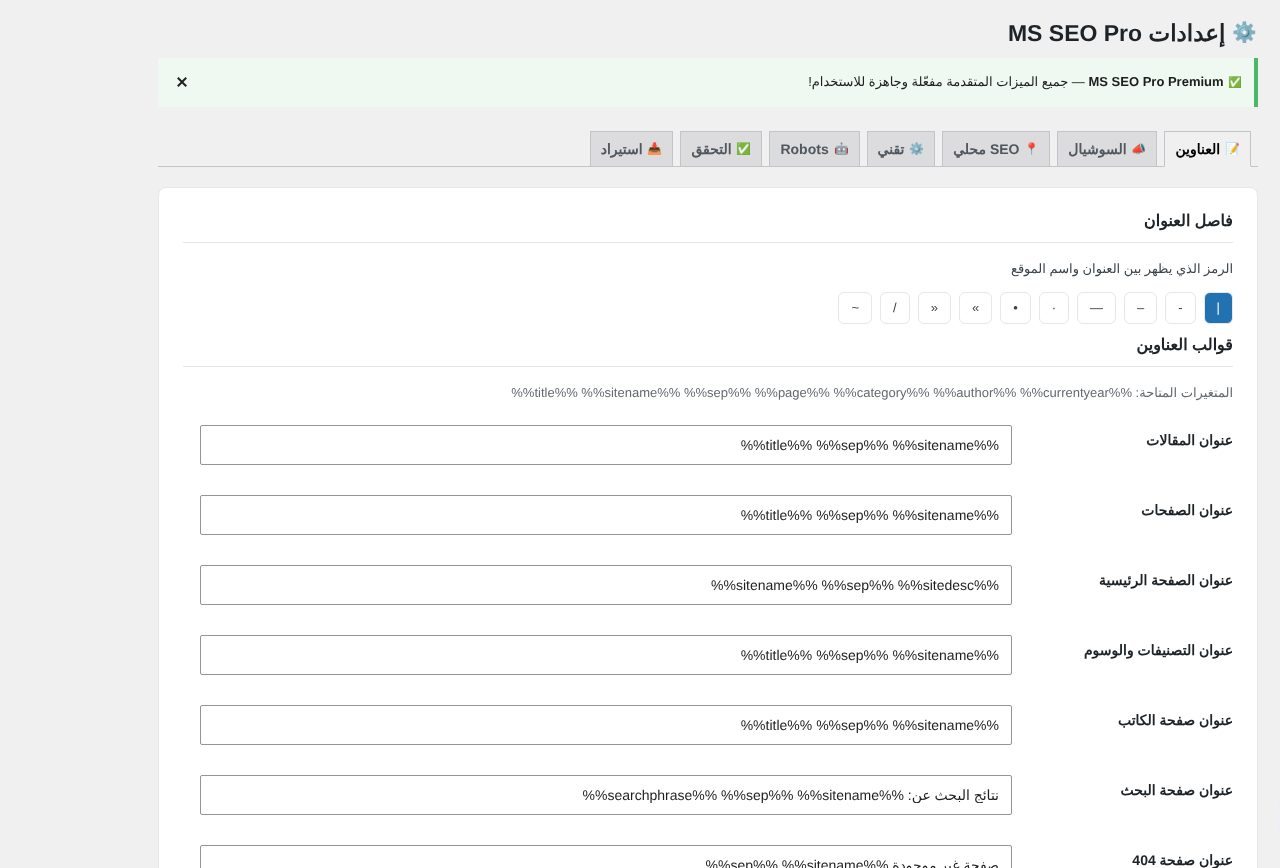Click the 'عنوان الصفحة الرئيسية' label
This screenshot has width=1280, height=868.
1166,580
